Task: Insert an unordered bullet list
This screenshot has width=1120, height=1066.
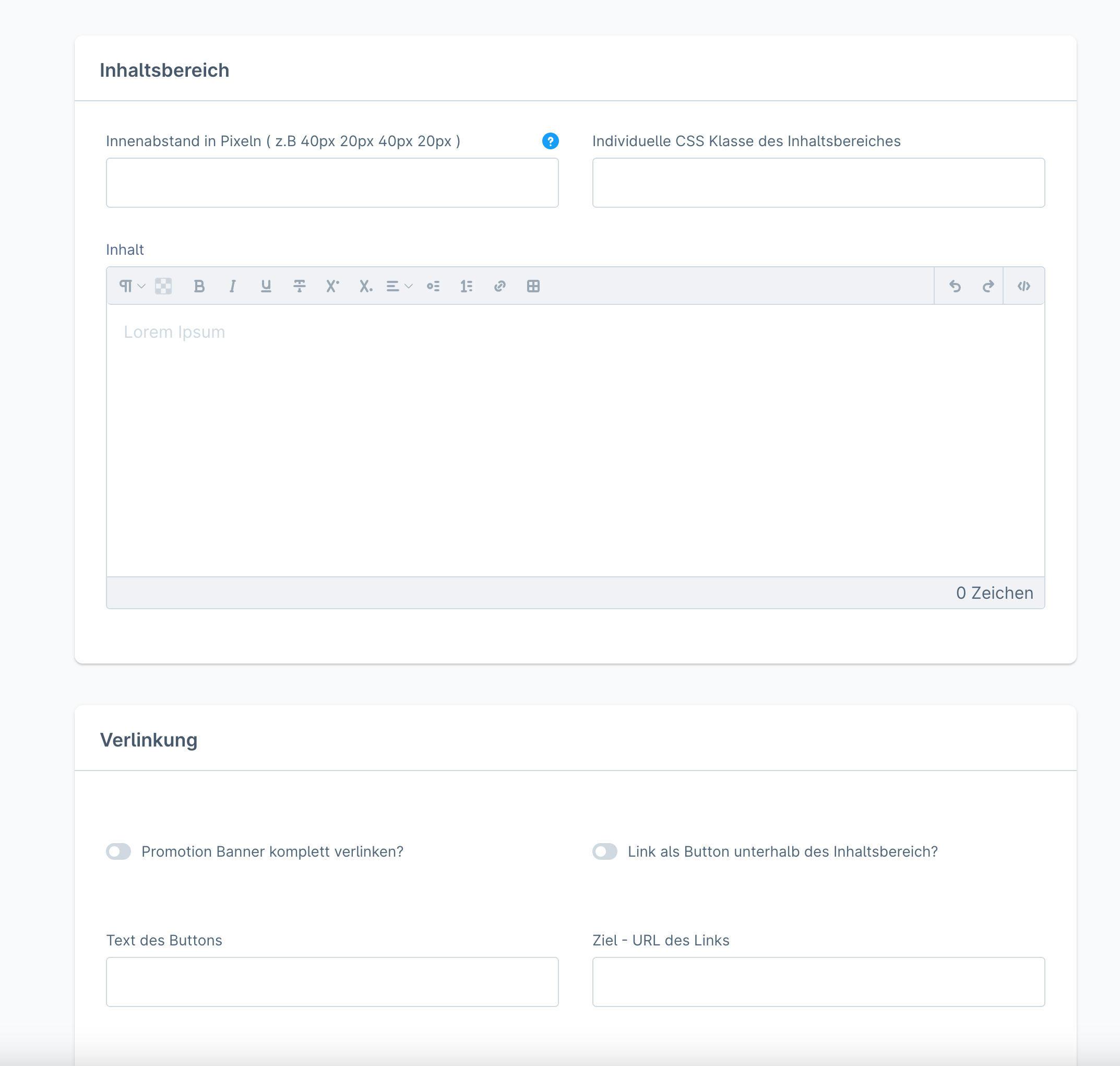Action: click(x=433, y=286)
